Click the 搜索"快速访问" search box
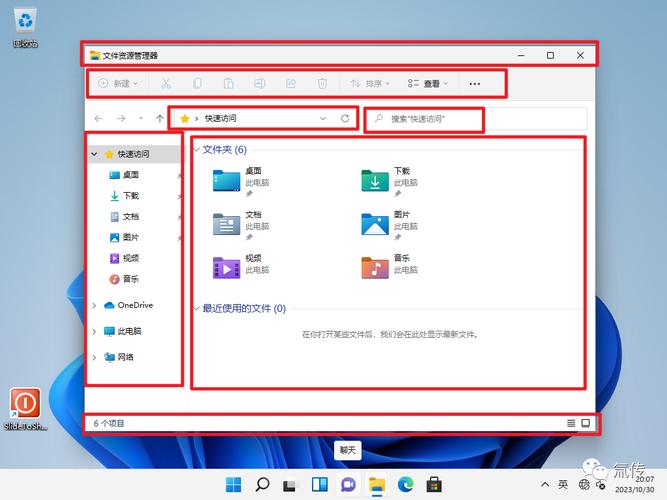 click(x=476, y=119)
